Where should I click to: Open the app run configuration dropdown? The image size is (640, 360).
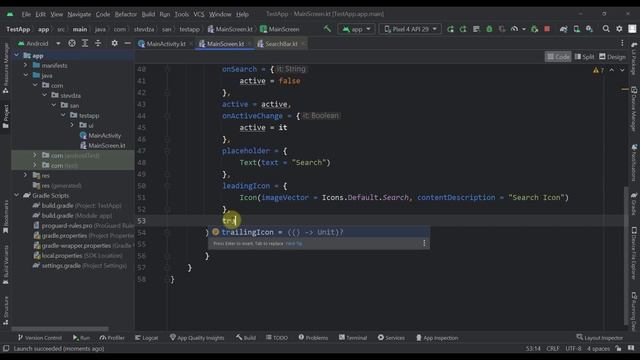(356, 29)
